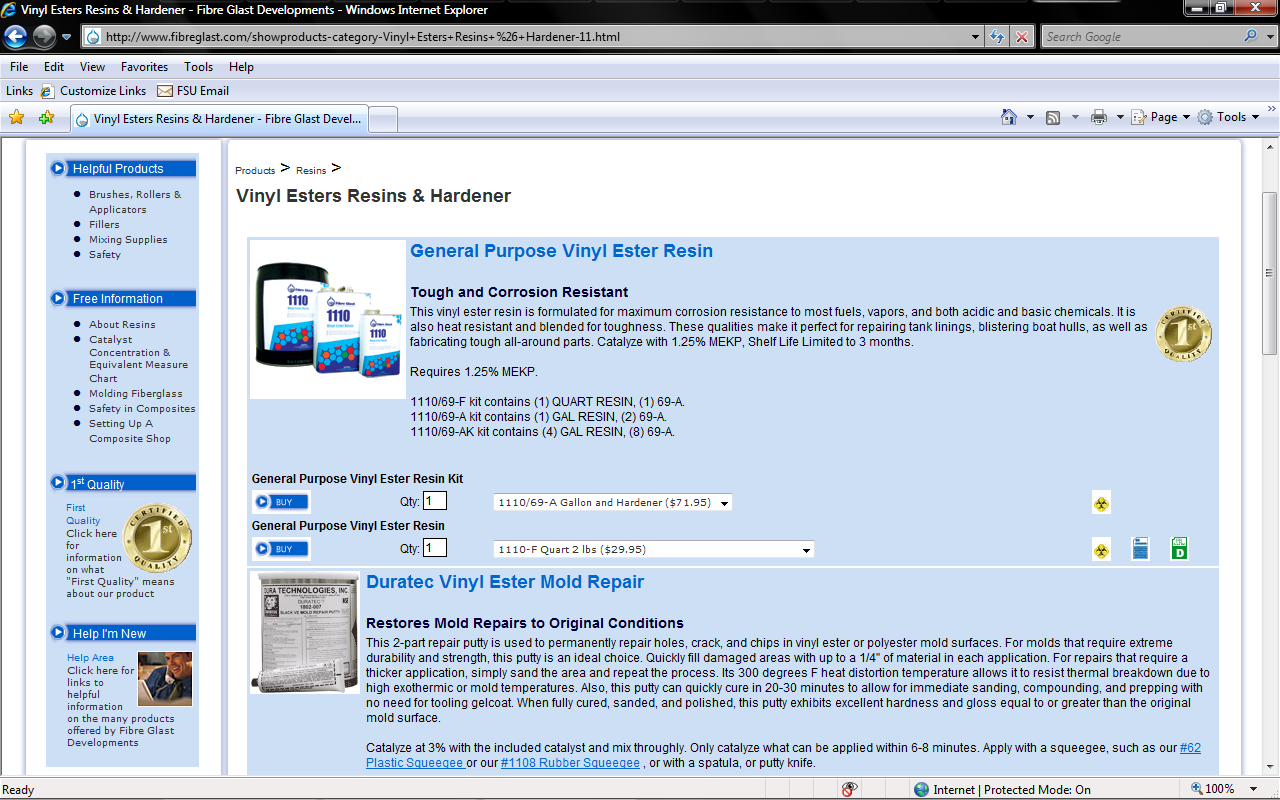
Task: Click the Search Google box
Action: [x=1140, y=37]
